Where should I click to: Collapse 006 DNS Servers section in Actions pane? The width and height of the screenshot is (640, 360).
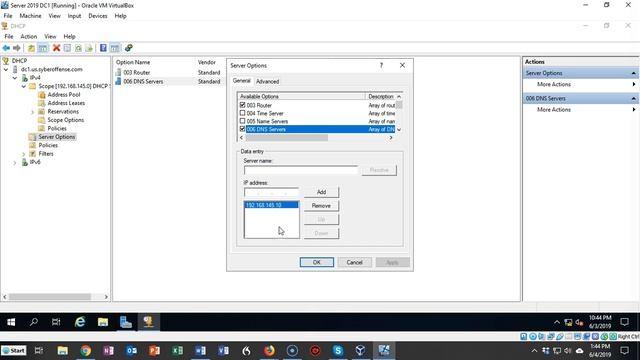(x=633, y=98)
